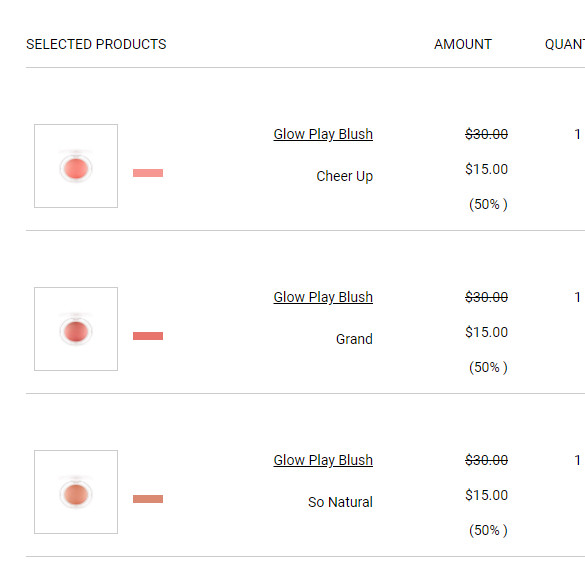Click the Grand shade name
Image resolution: width=585 pixels, height=584 pixels.
354,339
